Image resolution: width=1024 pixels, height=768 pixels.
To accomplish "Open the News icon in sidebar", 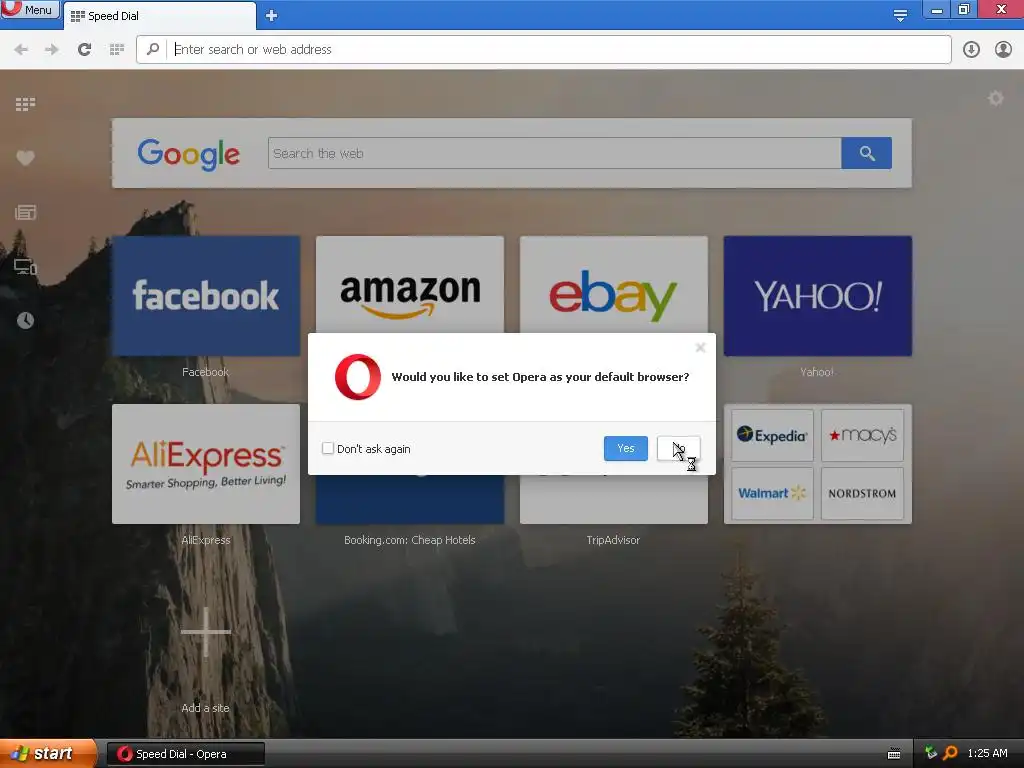I will [x=25, y=212].
